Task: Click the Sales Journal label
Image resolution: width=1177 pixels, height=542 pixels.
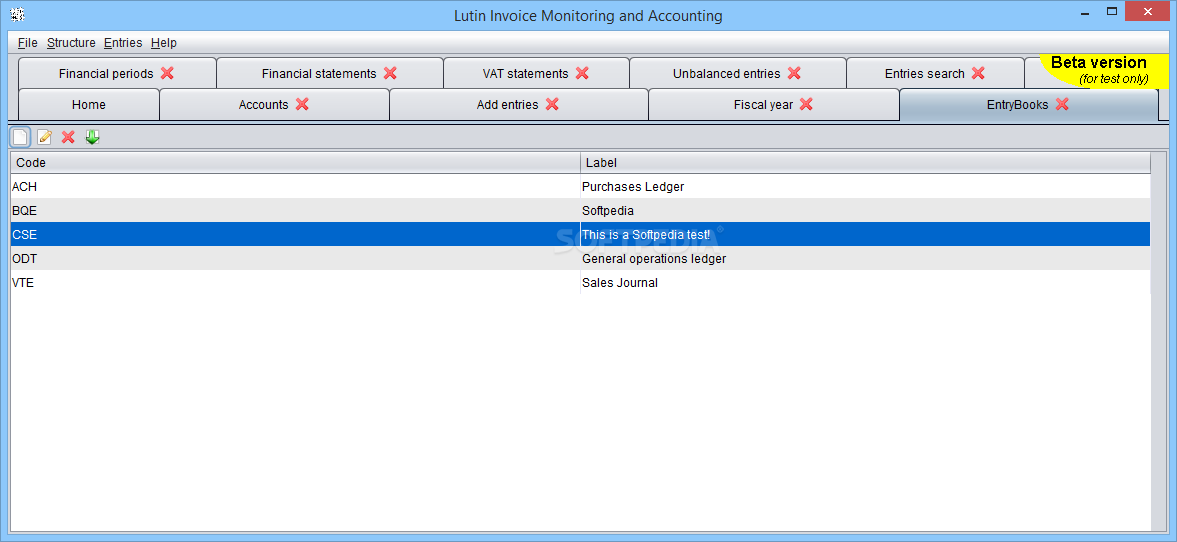Action: point(620,282)
